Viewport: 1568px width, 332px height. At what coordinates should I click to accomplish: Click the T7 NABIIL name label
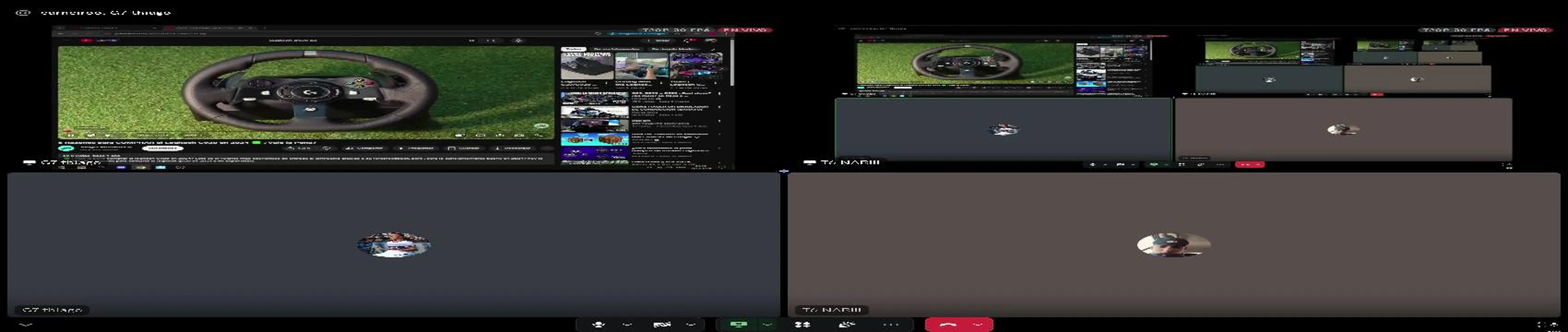coord(832,310)
